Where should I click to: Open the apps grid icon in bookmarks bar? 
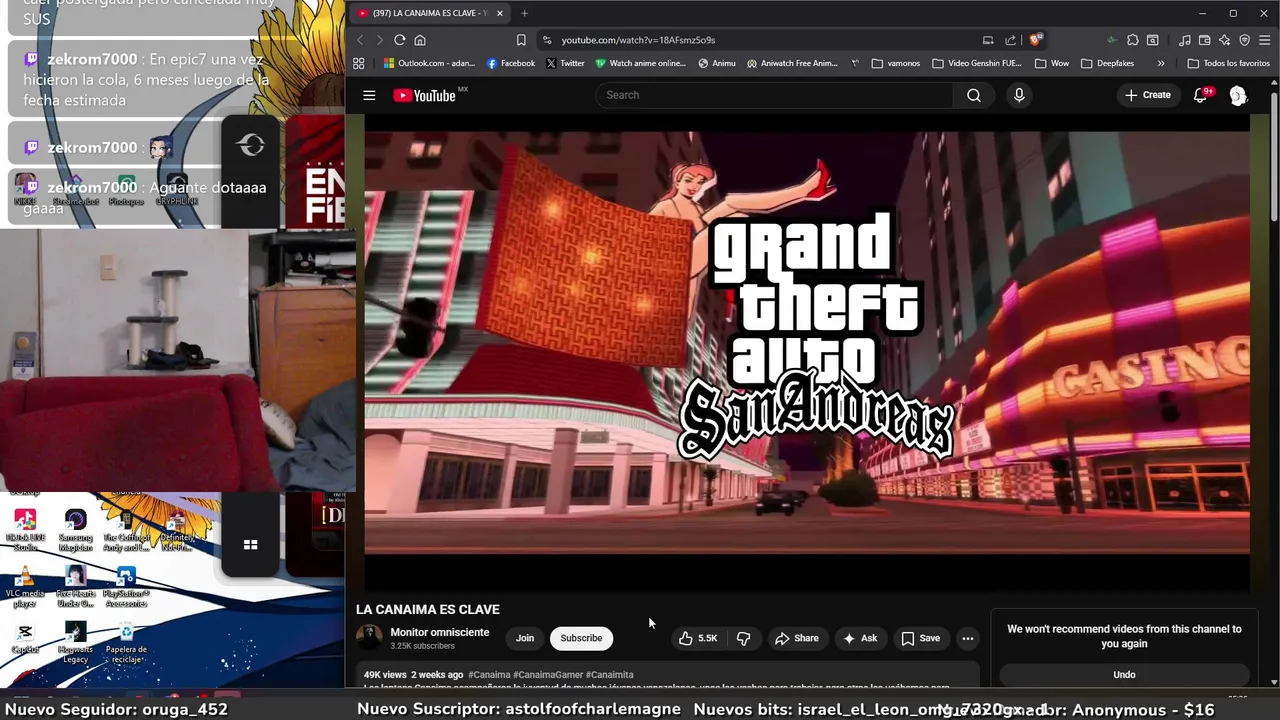pos(358,63)
